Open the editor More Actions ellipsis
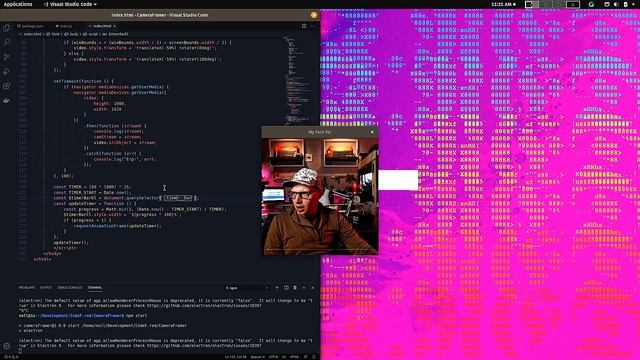Image resolution: width=640 pixels, height=360 pixels. (x=313, y=26)
